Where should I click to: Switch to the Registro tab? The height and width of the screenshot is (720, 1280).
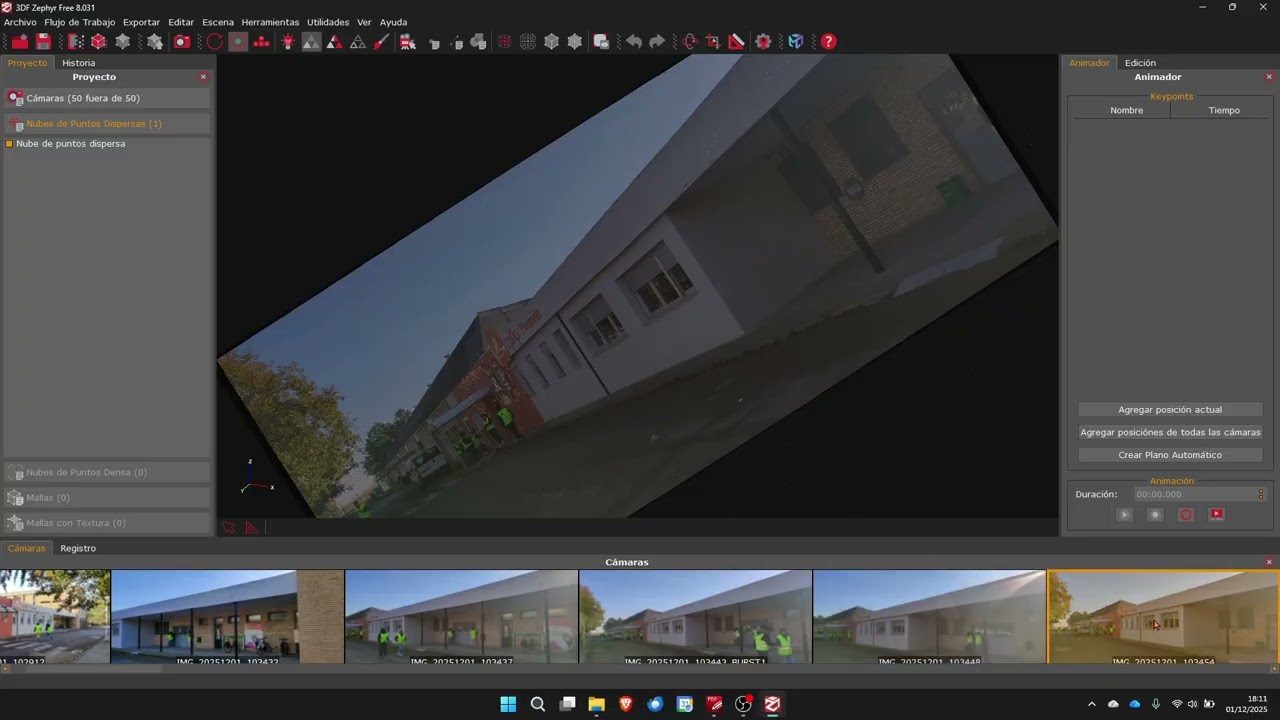(x=78, y=548)
